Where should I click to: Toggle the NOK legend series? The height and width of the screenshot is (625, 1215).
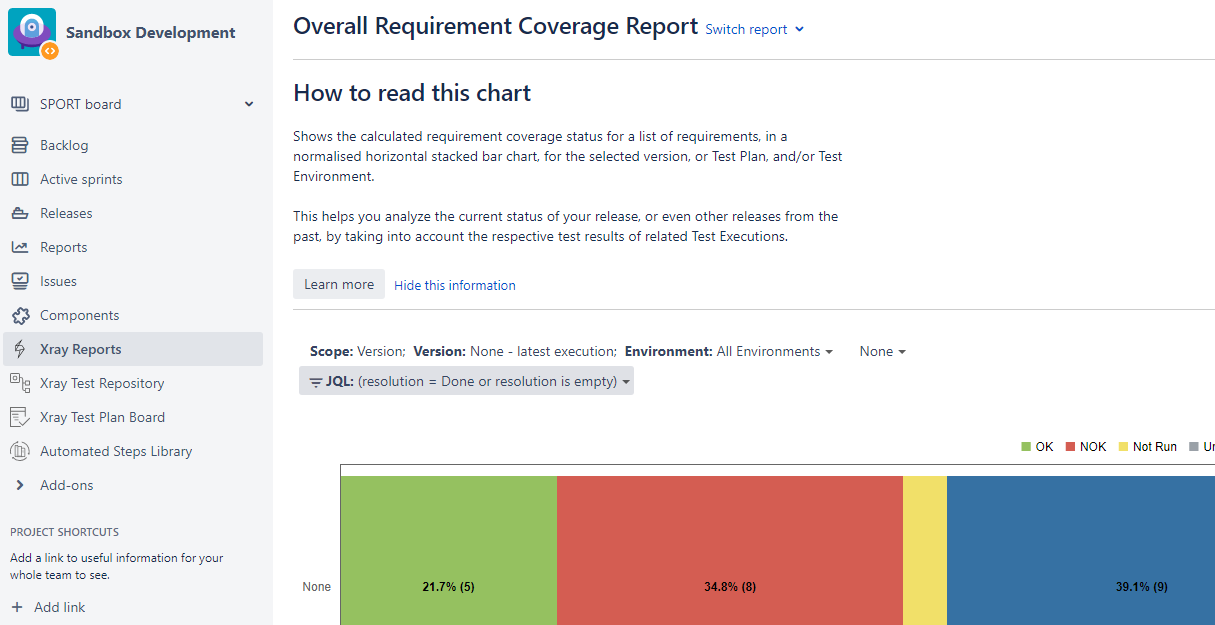(1085, 447)
